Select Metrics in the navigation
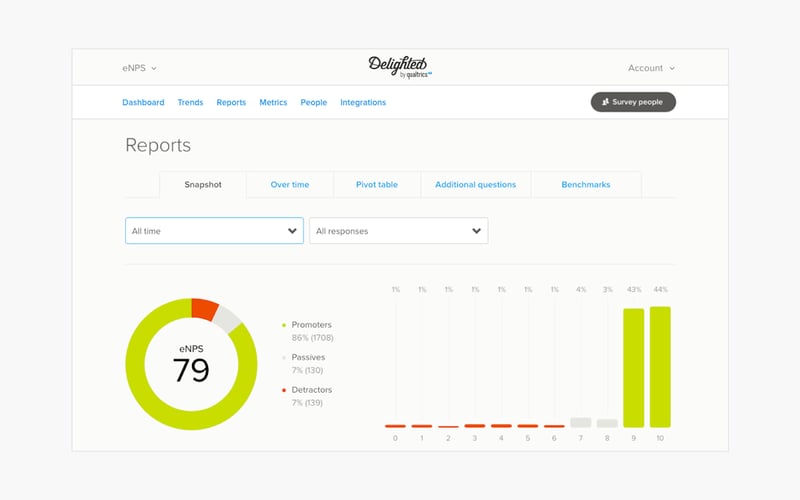The width and height of the screenshot is (800, 500). click(x=273, y=102)
